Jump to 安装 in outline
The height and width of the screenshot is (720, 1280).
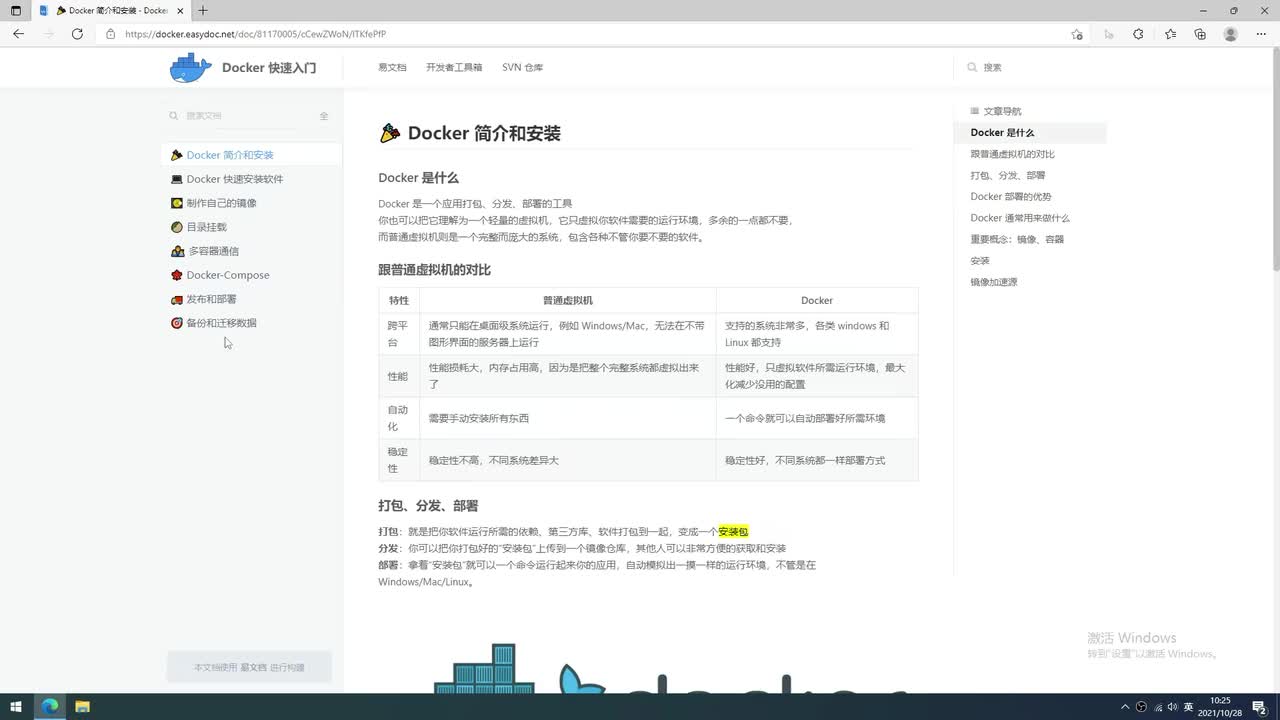pyautogui.click(x=980, y=261)
